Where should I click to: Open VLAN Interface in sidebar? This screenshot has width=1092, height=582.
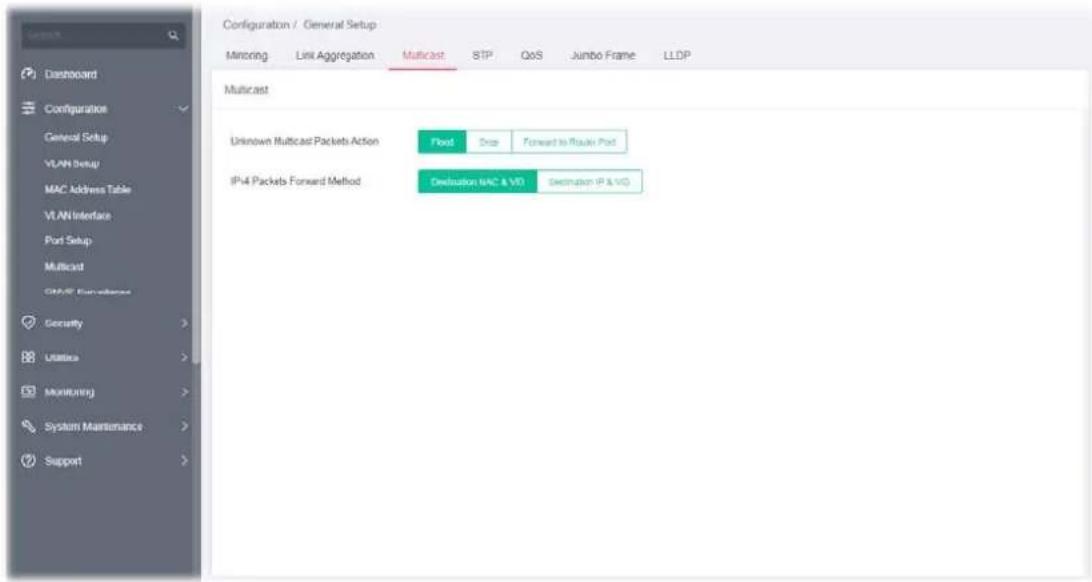(x=77, y=216)
